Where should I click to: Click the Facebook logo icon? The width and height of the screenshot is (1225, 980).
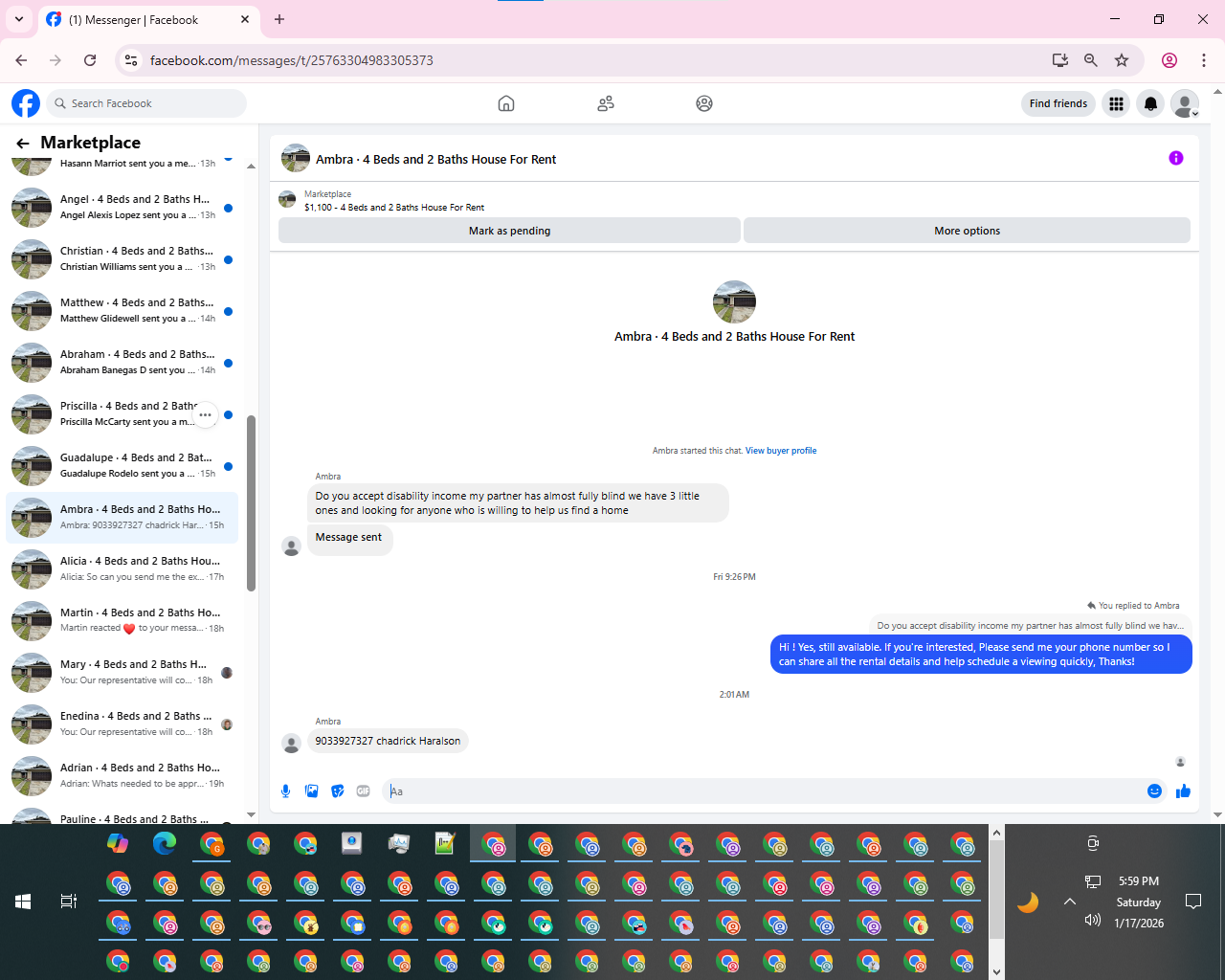(26, 103)
